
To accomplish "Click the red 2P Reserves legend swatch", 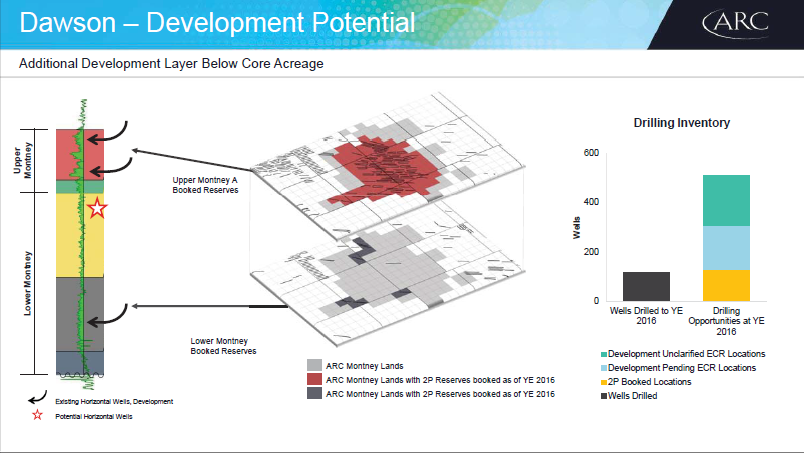I will [314, 379].
